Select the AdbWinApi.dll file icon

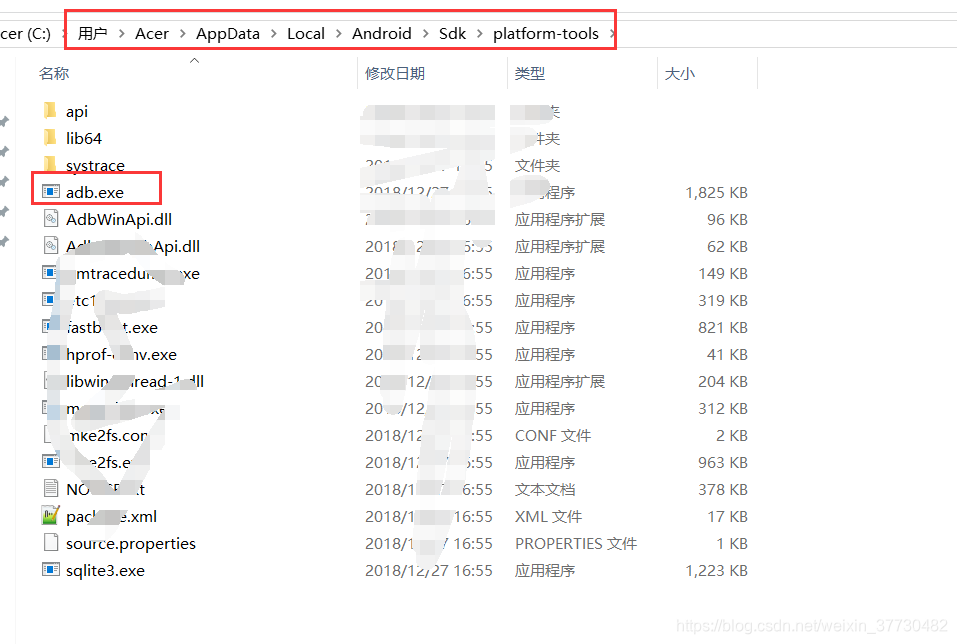point(51,219)
